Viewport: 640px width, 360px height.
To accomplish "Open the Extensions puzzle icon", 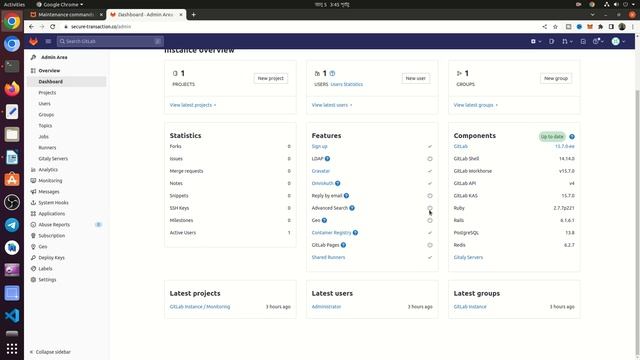I will 600,27.
